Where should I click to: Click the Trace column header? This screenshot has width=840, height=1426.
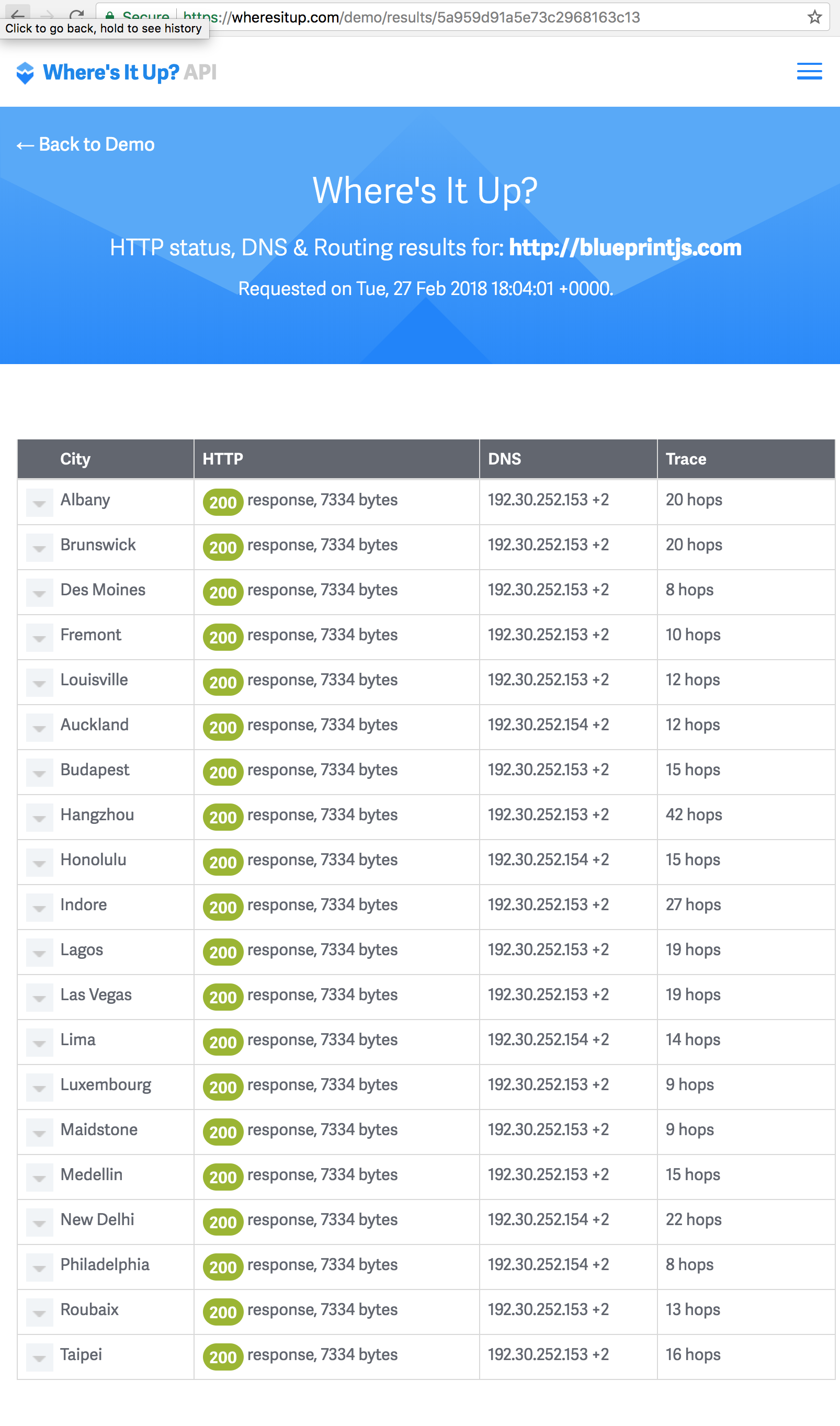coord(686,459)
